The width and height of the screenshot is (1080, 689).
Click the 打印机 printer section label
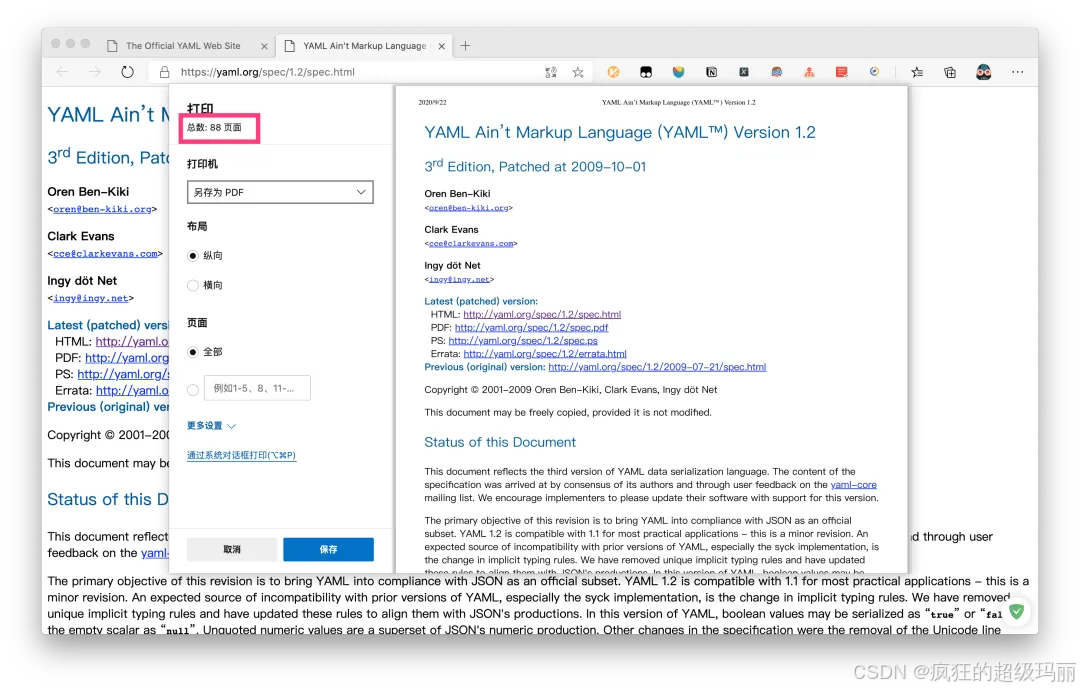tap(202, 164)
